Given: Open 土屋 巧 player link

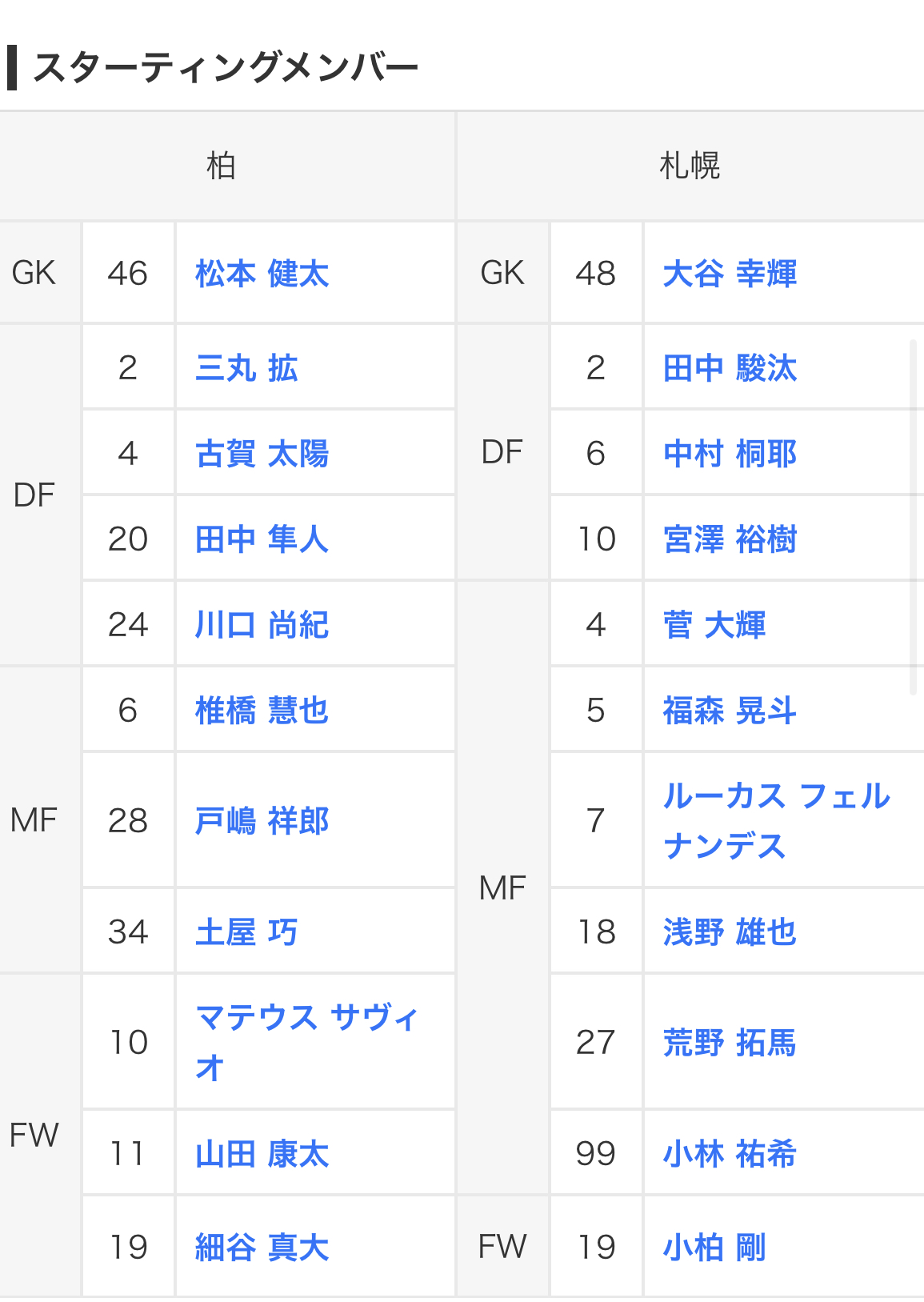Looking at the screenshot, I should click(246, 932).
